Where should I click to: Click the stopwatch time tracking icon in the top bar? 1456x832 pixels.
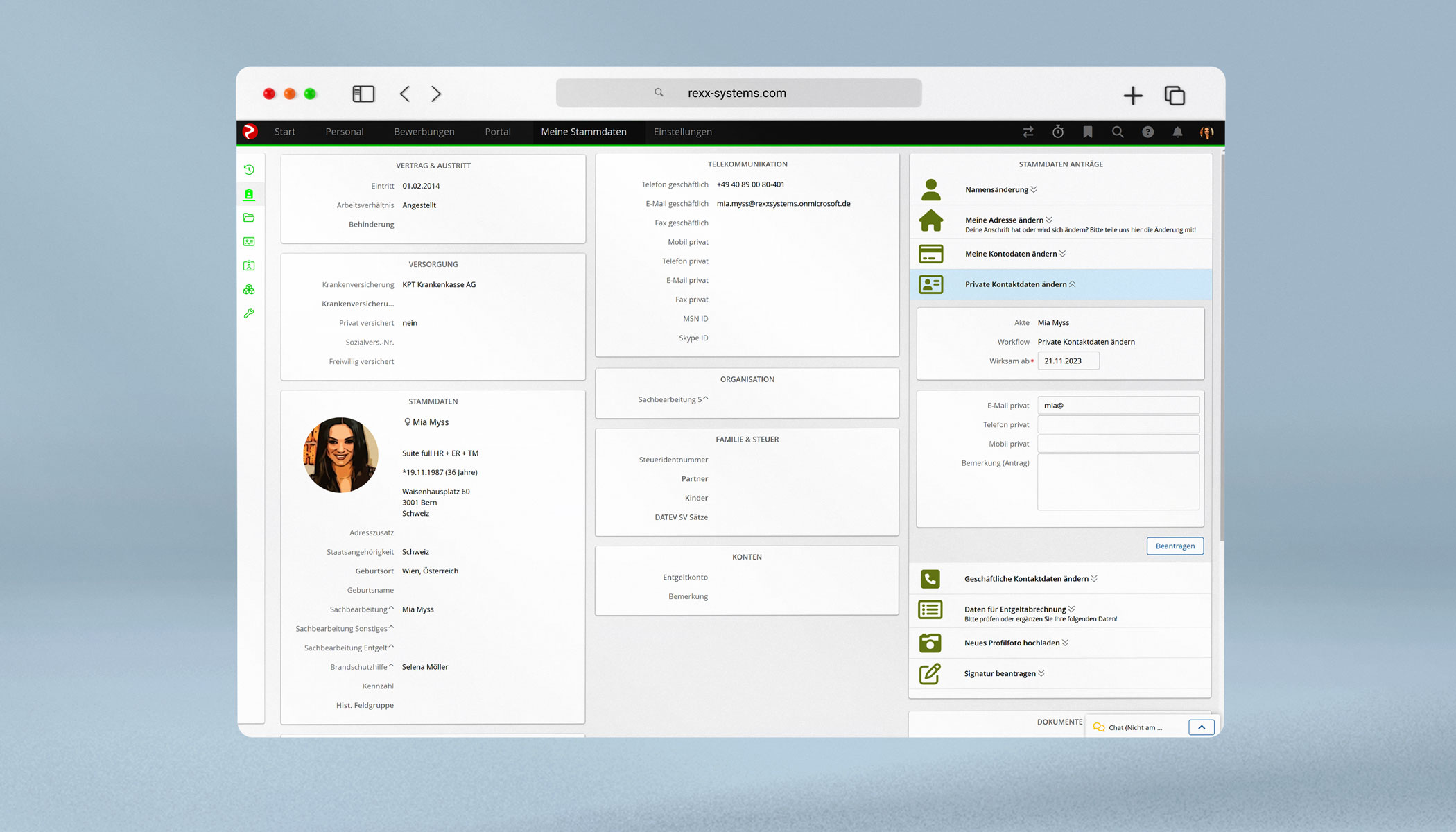coord(1058,132)
